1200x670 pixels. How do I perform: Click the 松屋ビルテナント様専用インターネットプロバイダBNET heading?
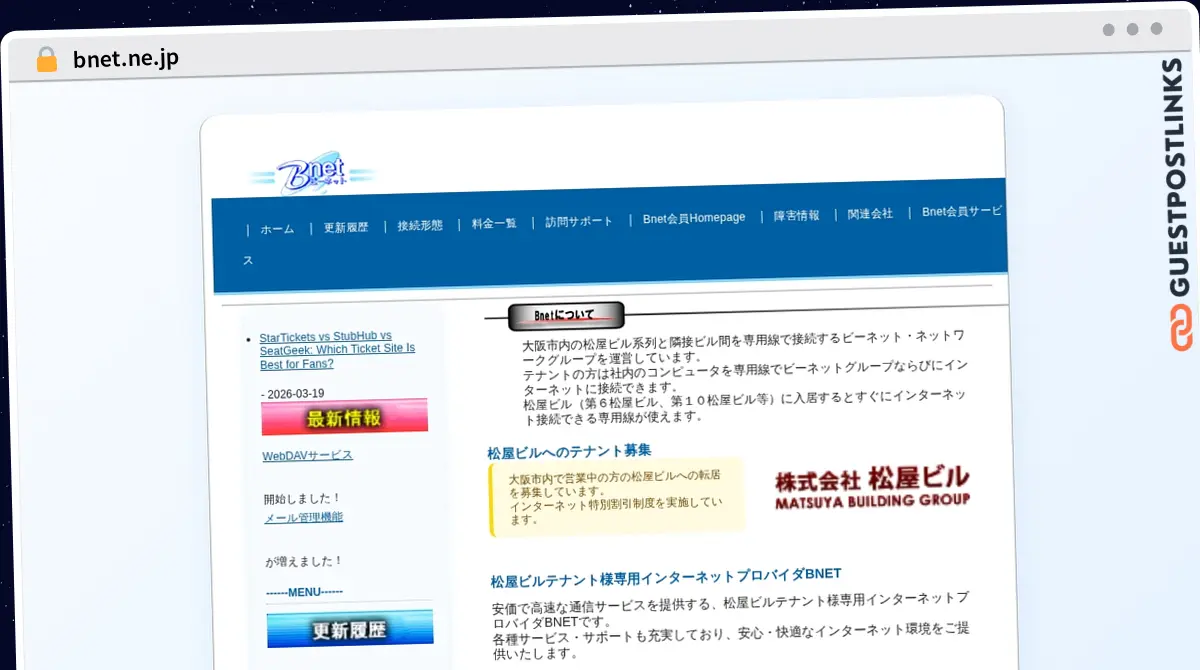point(666,577)
